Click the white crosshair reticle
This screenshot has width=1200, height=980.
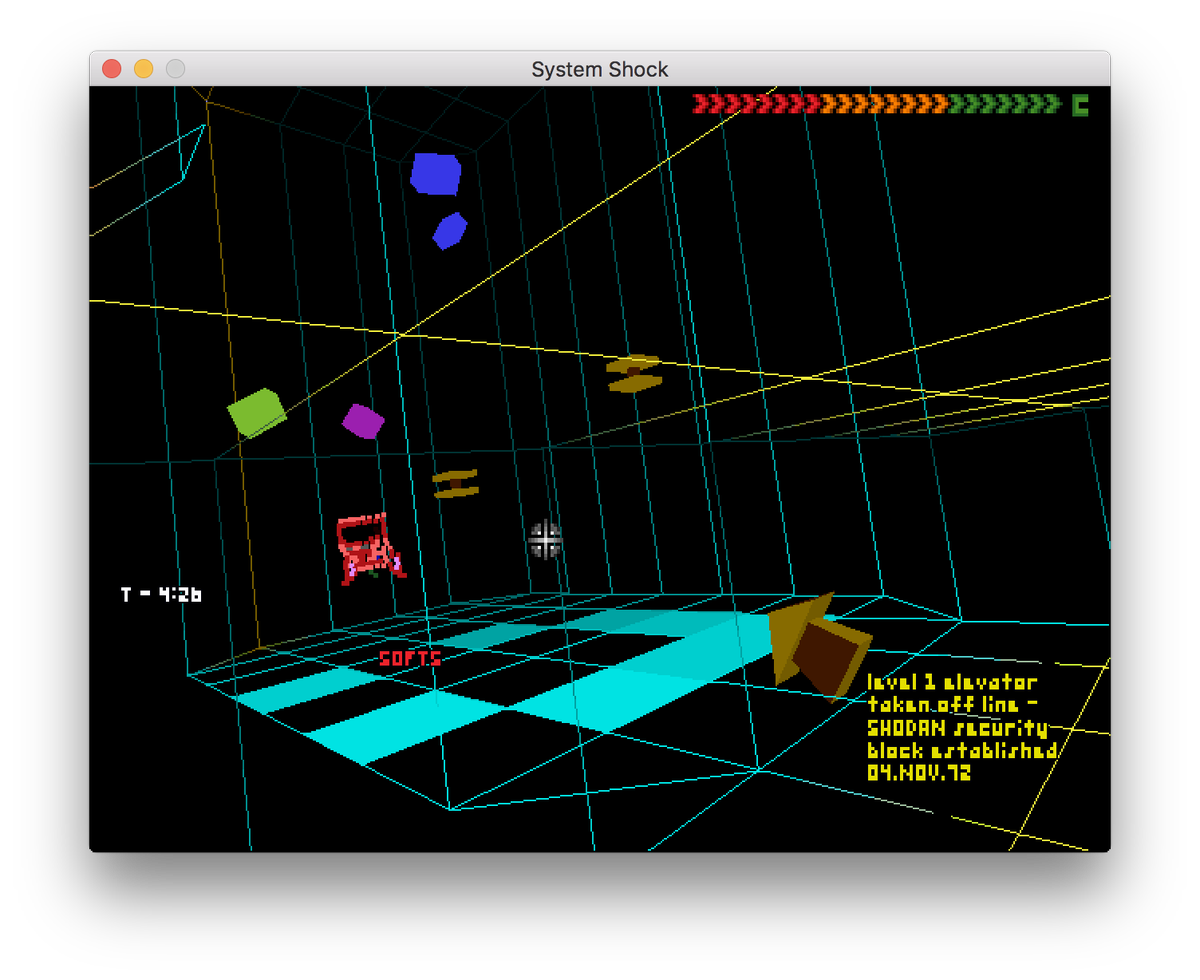point(545,540)
